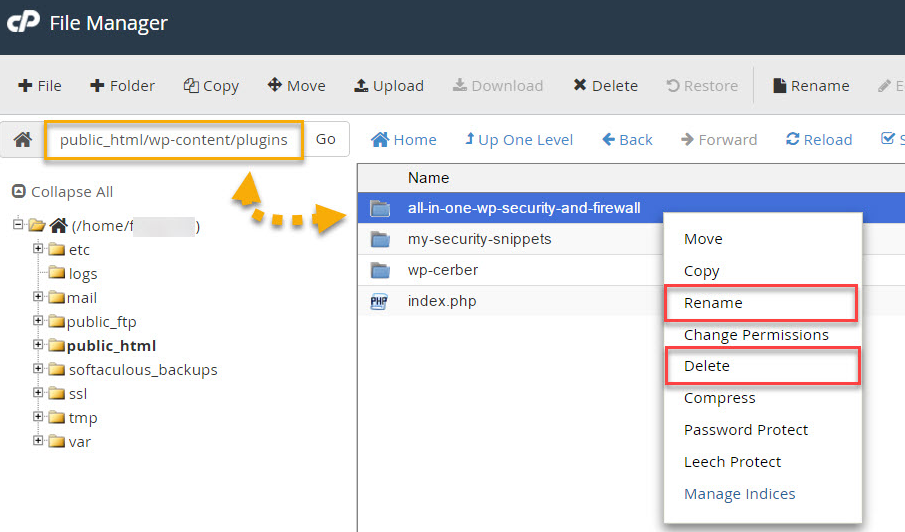Image resolution: width=905 pixels, height=532 pixels.
Task: Expand the softaculous_backups folder node
Action: [38, 369]
